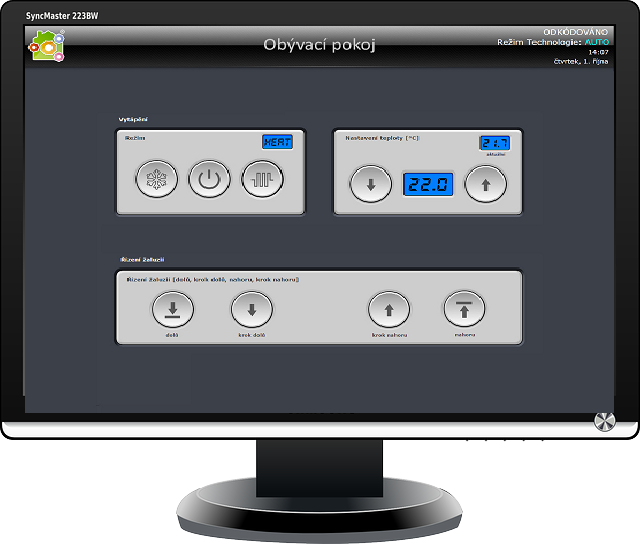Click the home logo icon in header
Viewport: 640px width, 544px height.
point(47,46)
